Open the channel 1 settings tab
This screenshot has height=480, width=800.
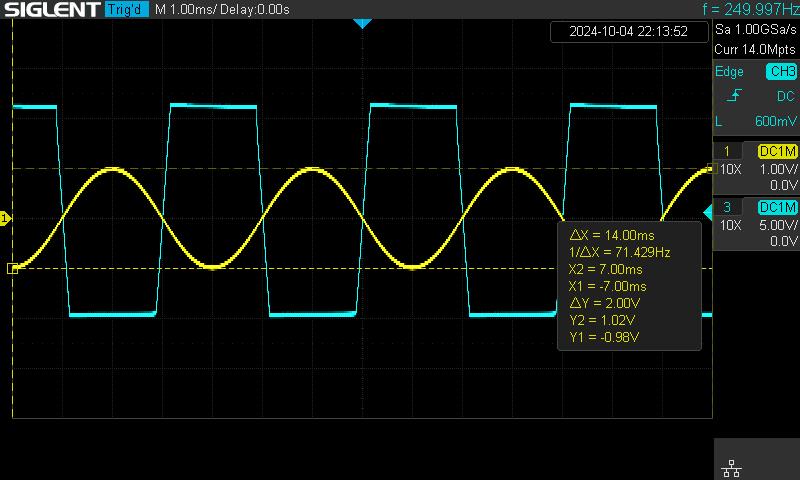[x=726, y=151]
